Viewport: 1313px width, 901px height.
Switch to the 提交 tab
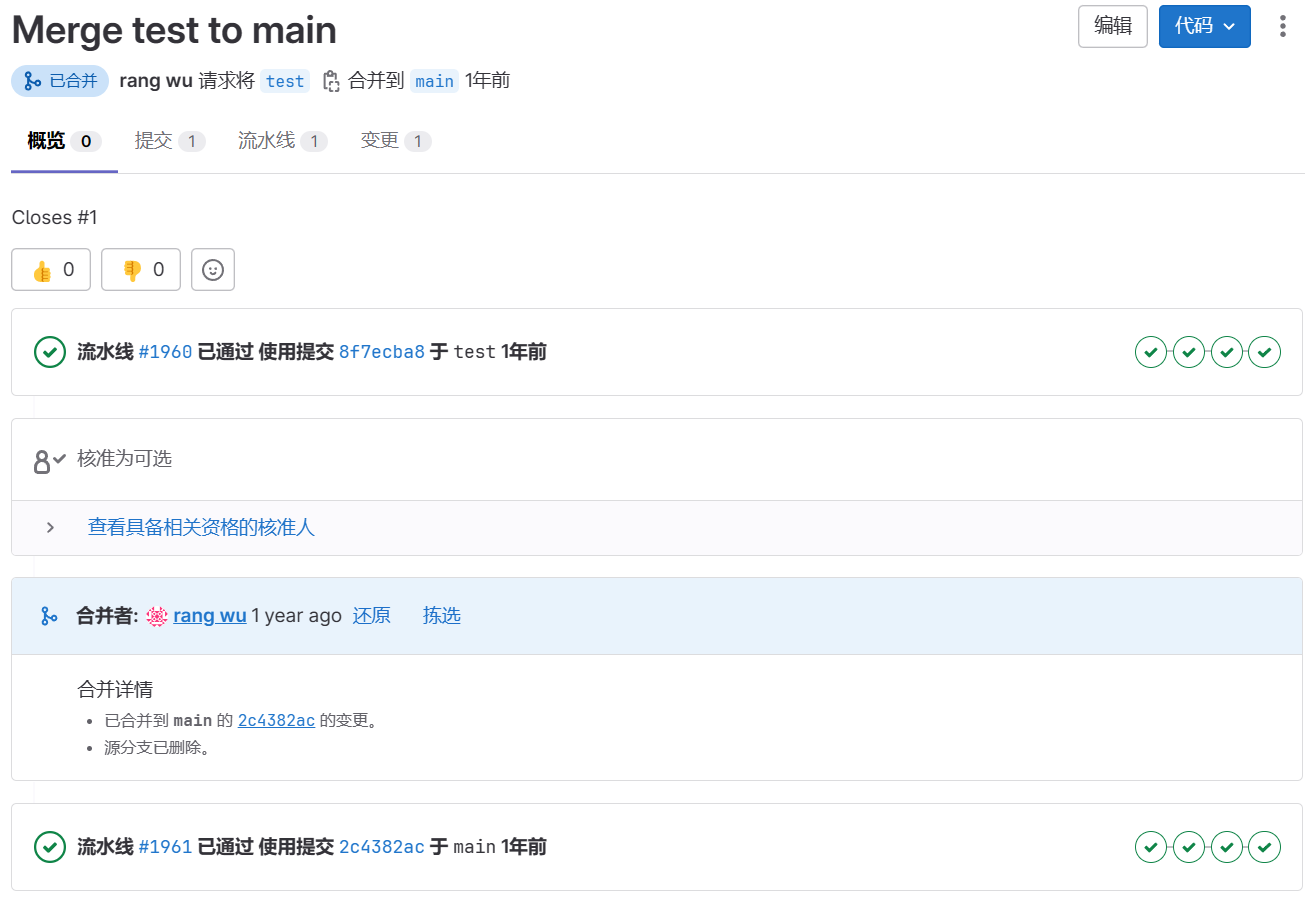click(x=169, y=141)
